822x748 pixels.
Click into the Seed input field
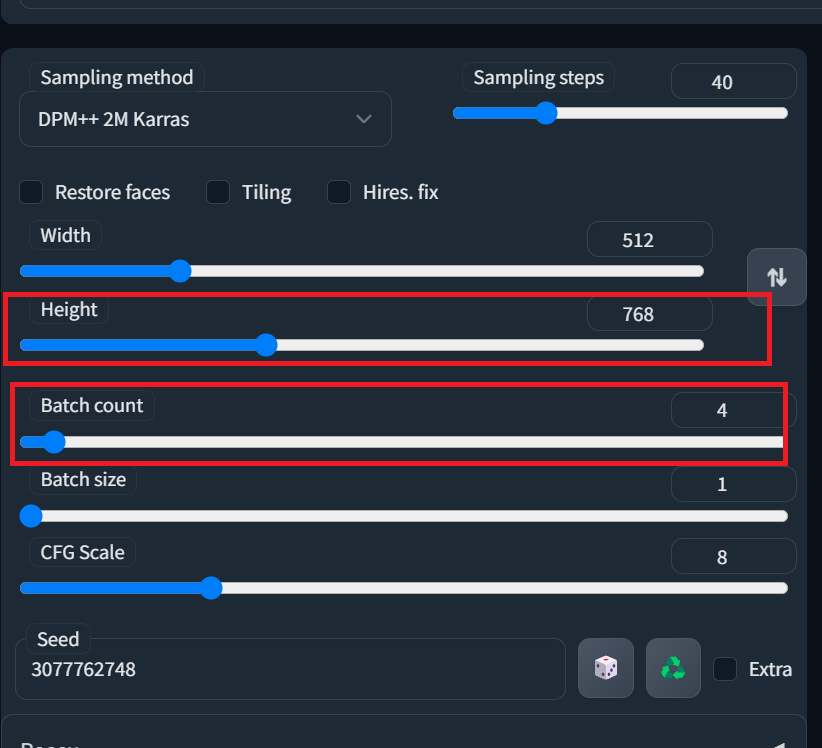pos(290,669)
